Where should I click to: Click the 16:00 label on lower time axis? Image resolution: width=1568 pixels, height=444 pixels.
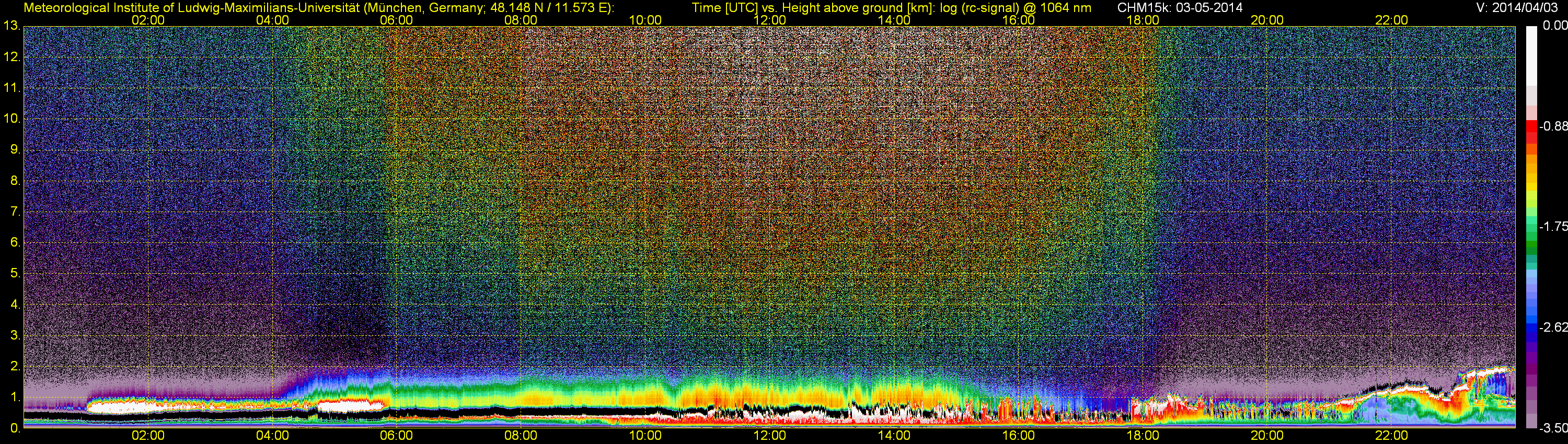pos(1018,436)
